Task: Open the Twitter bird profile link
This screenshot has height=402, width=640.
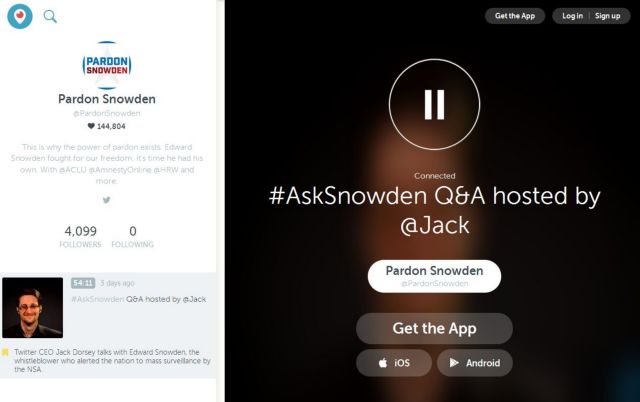Action: 107,200
